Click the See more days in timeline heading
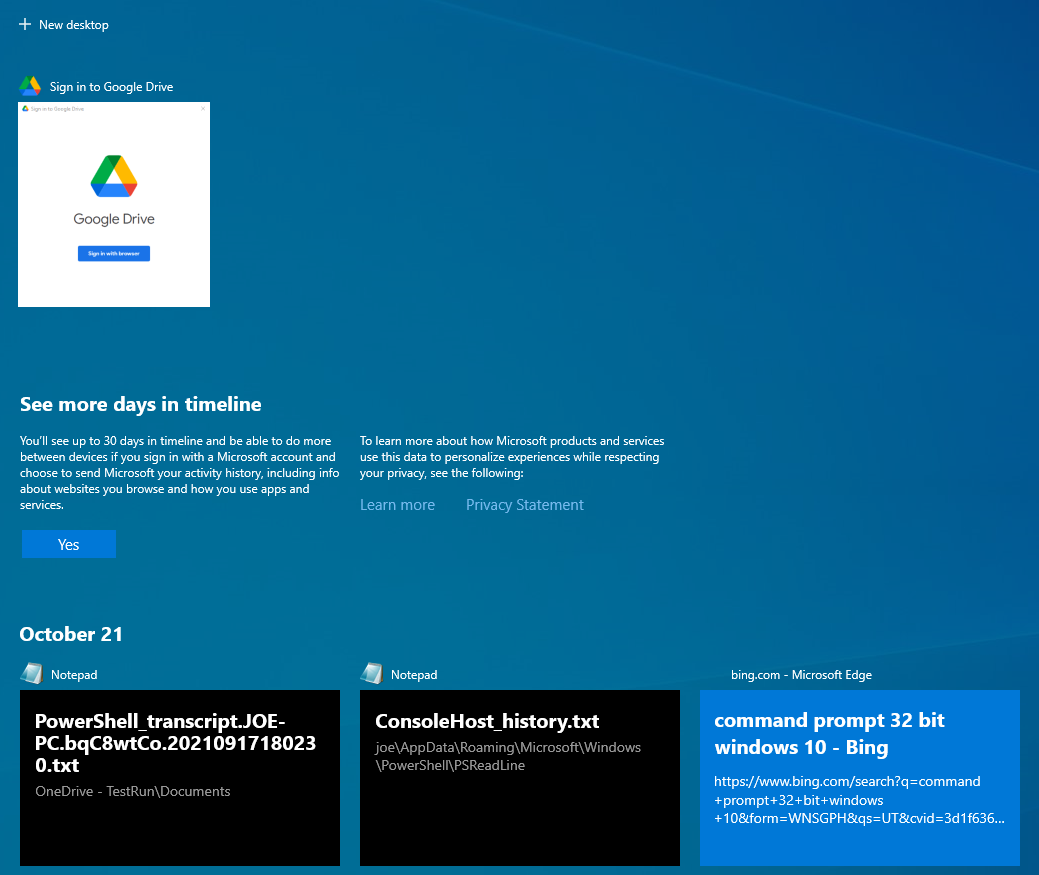Image resolution: width=1039 pixels, height=875 pixels. [x=140, y=404]
